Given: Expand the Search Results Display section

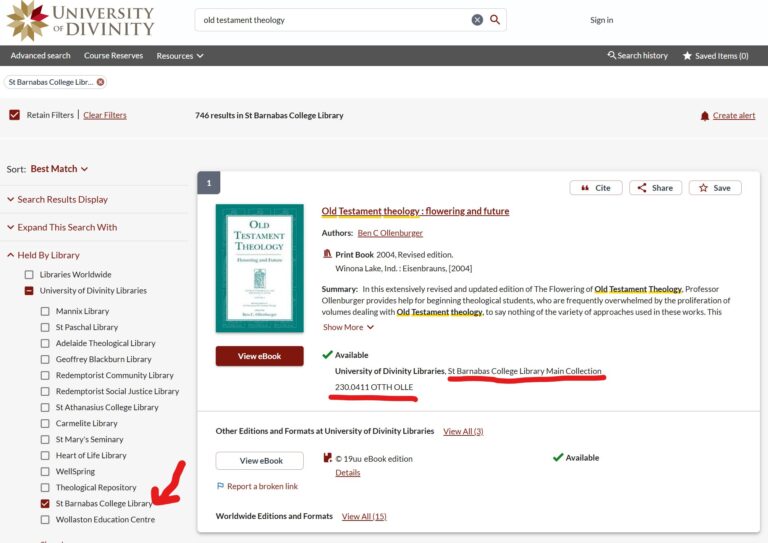Looking at the screenshot, I should [62, 200].
